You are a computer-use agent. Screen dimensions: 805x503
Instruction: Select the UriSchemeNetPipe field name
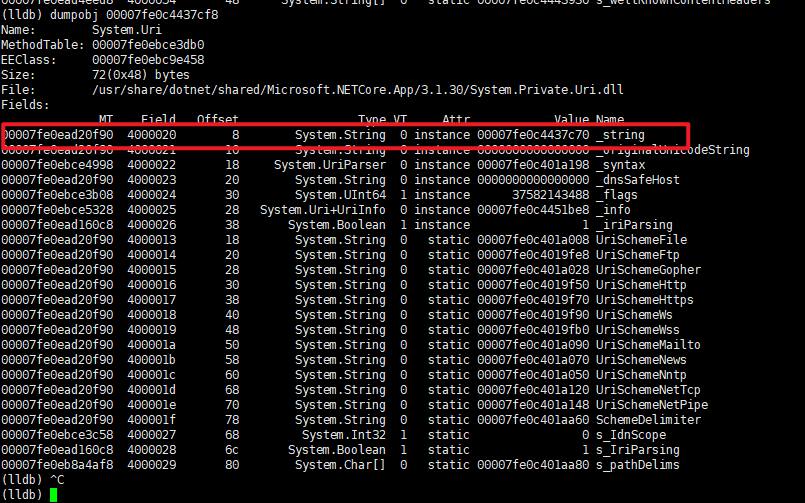(651, 404)
